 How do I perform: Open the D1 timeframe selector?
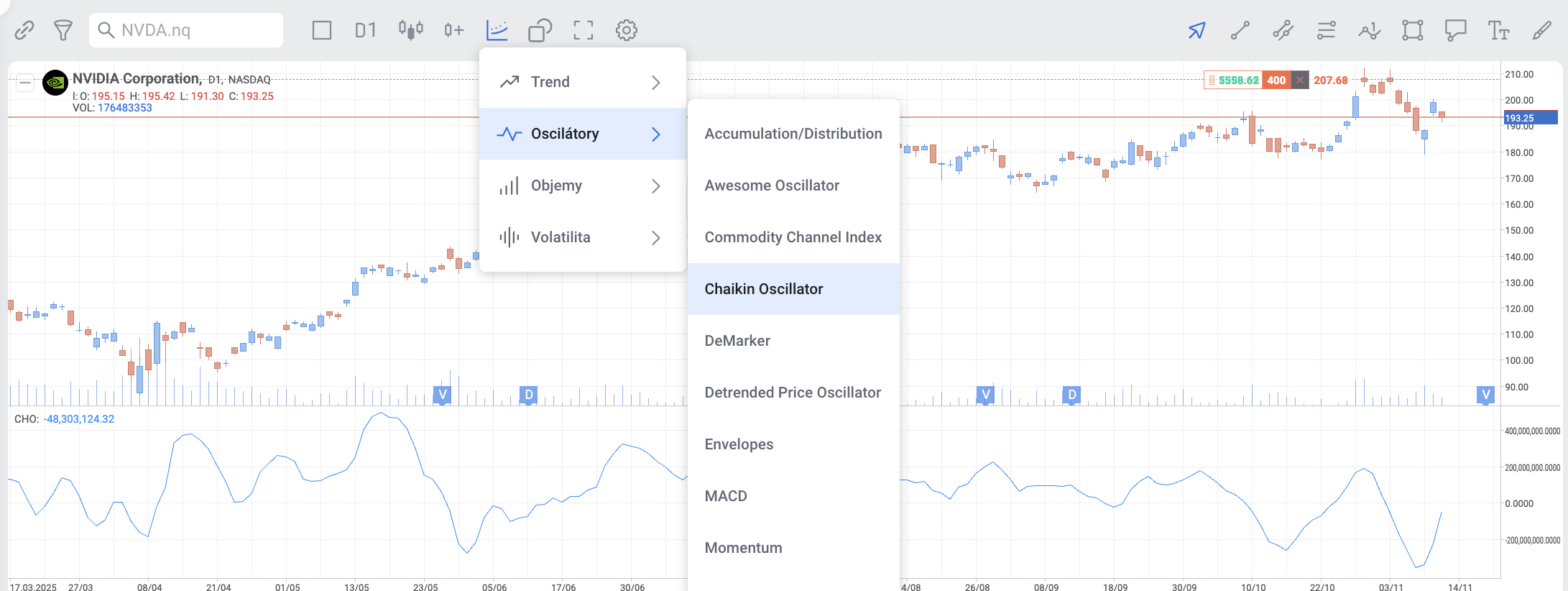click(x=365, y=30)
